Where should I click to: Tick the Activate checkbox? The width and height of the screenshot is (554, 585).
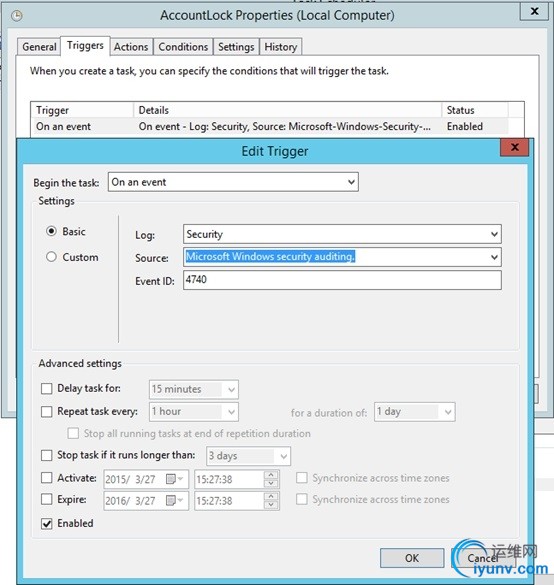[47, 478]
